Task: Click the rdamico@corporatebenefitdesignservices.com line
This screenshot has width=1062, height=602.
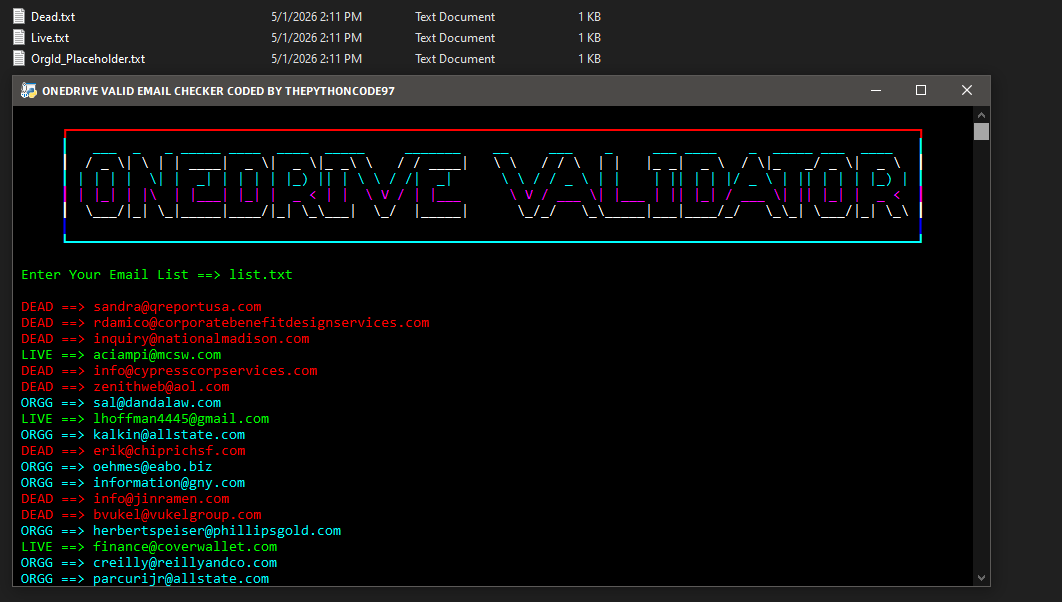Action: (x=225, y=322)
